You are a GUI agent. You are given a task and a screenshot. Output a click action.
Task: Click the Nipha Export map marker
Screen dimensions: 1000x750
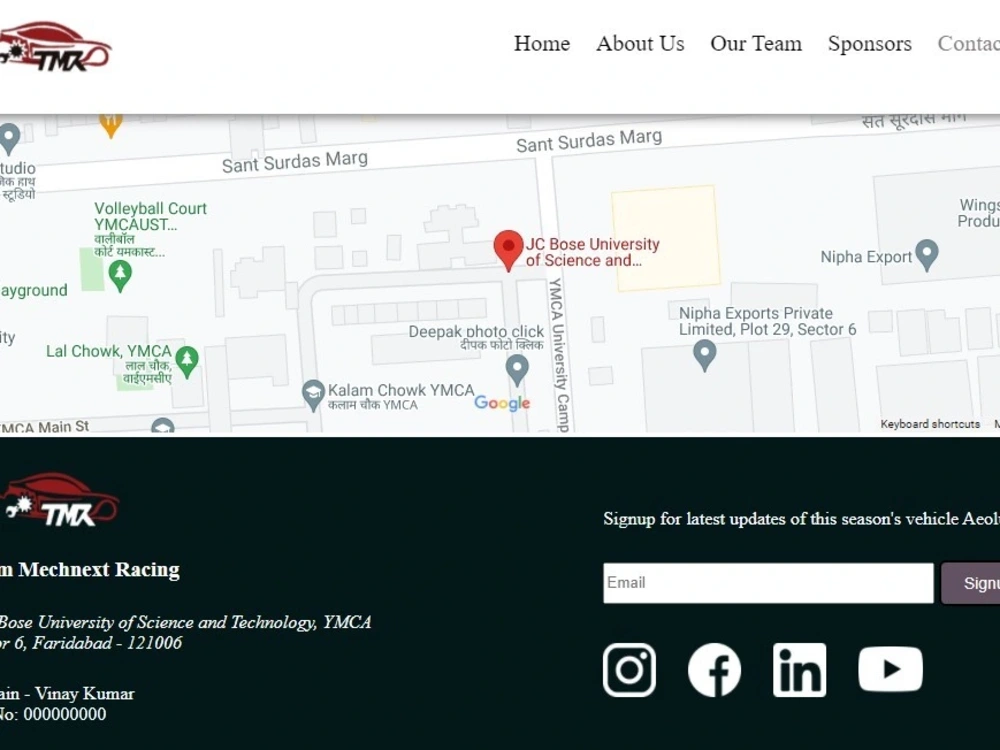point(927,255)
